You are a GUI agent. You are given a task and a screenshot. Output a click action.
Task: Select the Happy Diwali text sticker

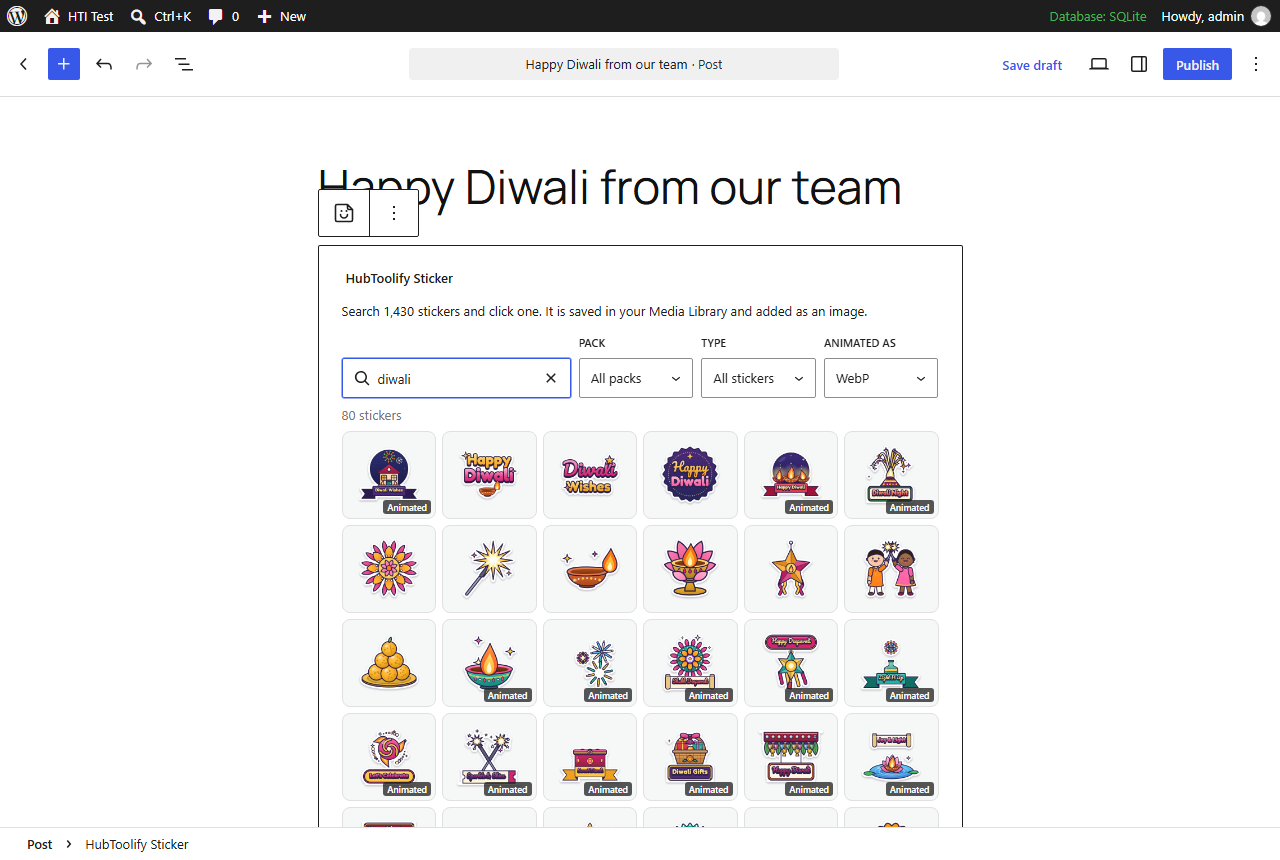tap(489, 475)
